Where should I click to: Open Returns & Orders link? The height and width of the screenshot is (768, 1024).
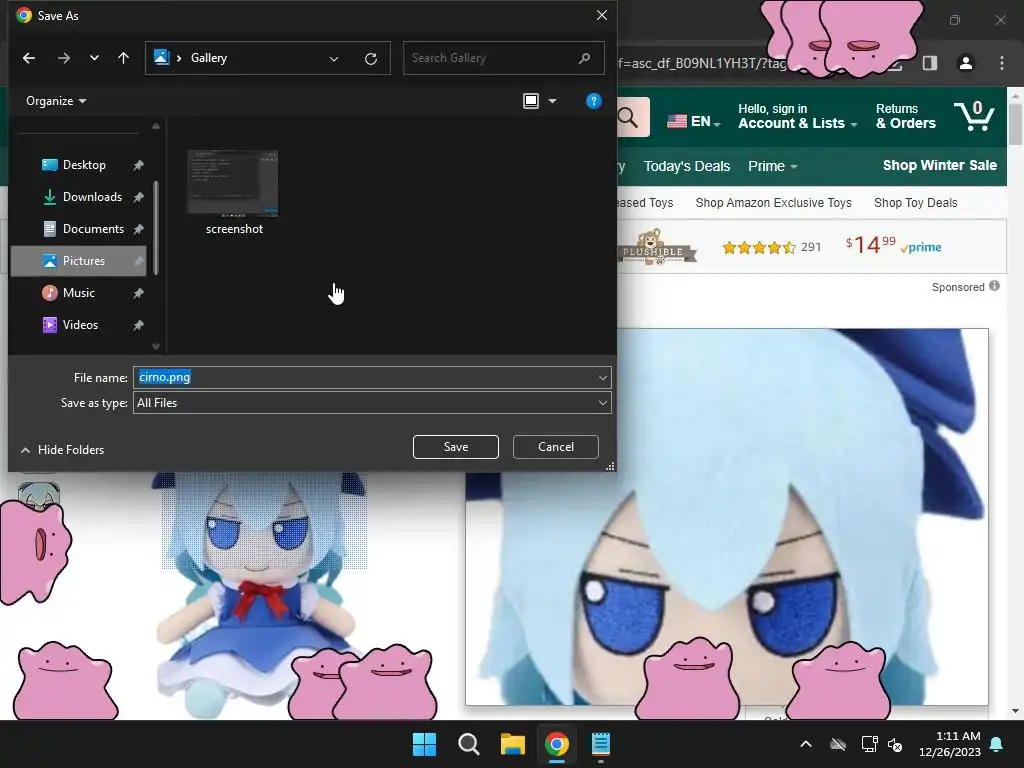coord(906,116)
